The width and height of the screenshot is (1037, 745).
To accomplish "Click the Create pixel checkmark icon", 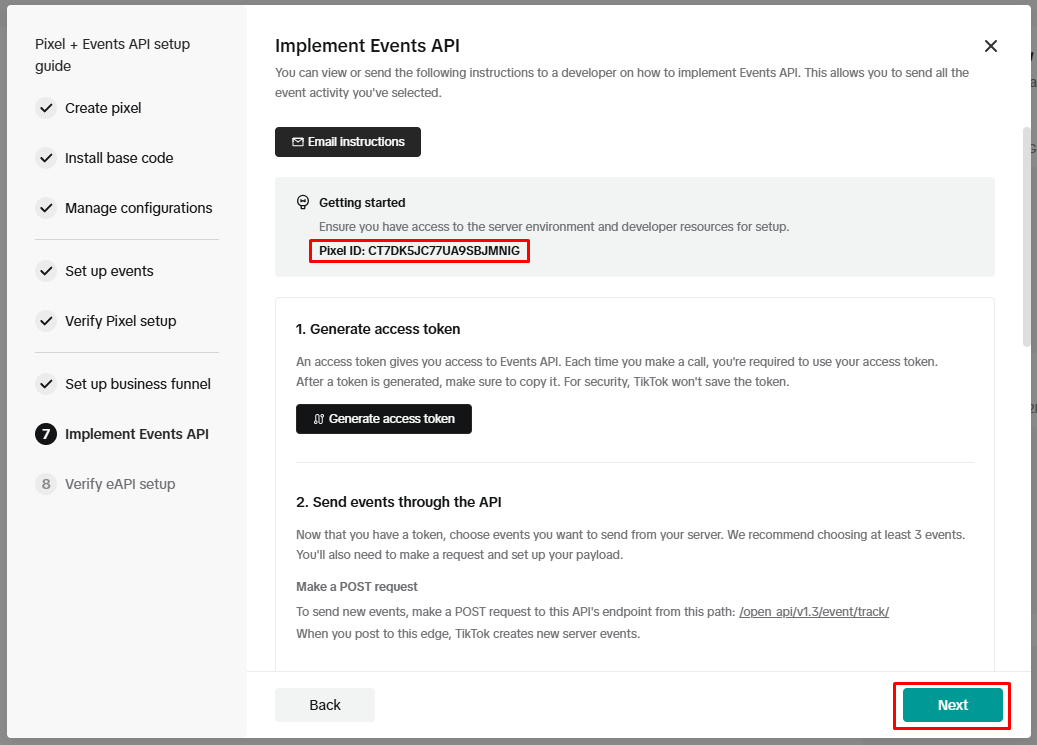I will click(x=46, y=108).
